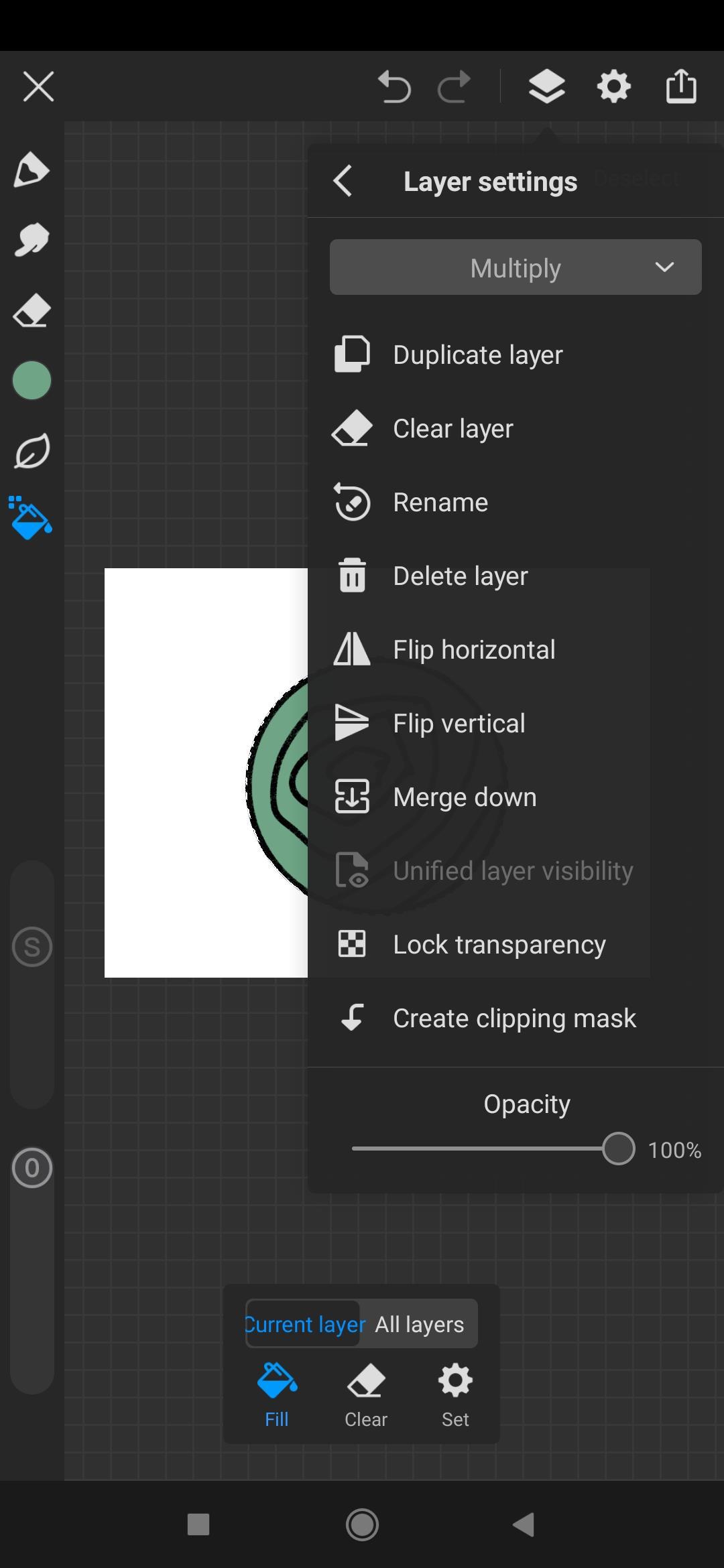Toggle Lock transparency for layer
The image size is (724, 1568).
[499, 944]
